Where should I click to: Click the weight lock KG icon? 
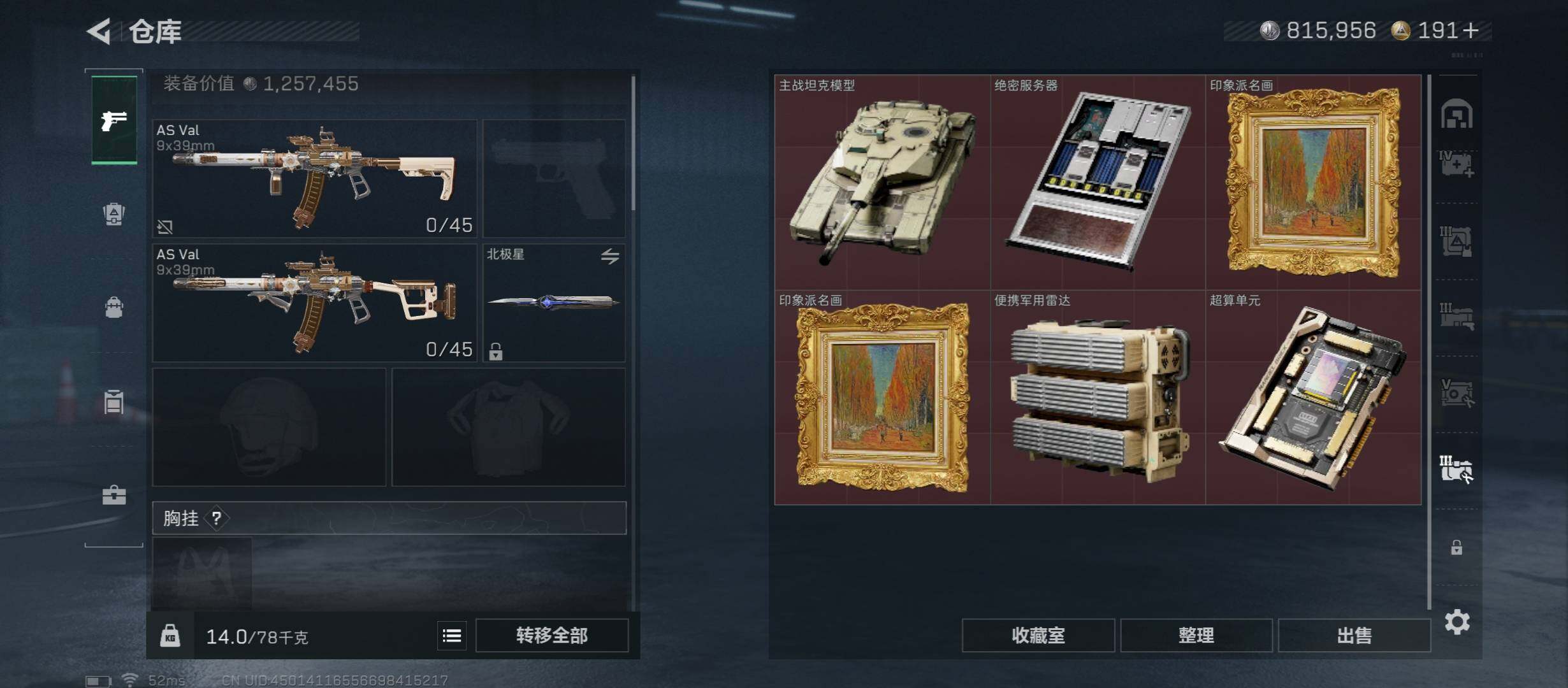(170, 636)
